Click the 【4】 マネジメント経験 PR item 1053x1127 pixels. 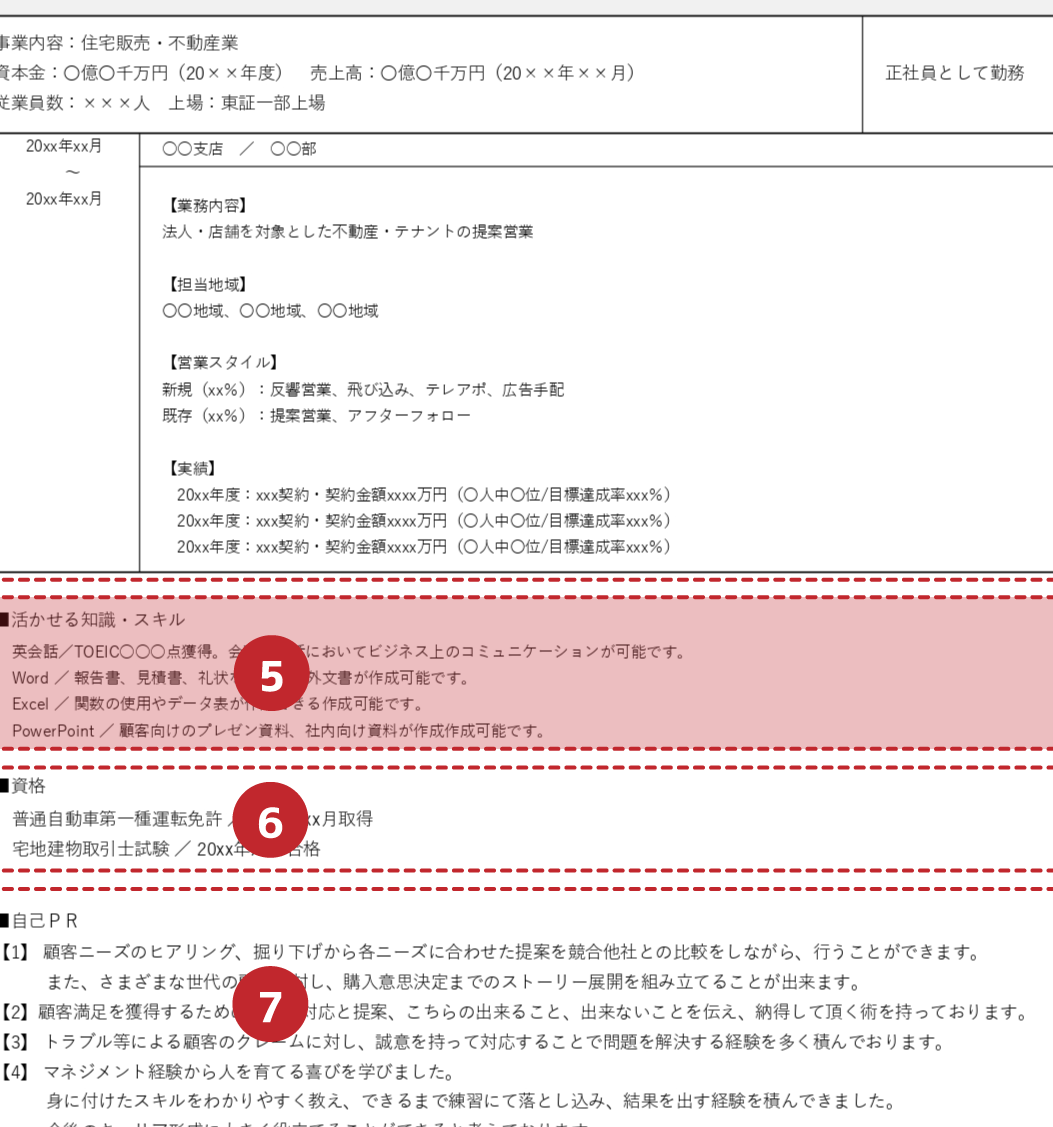228,1073
